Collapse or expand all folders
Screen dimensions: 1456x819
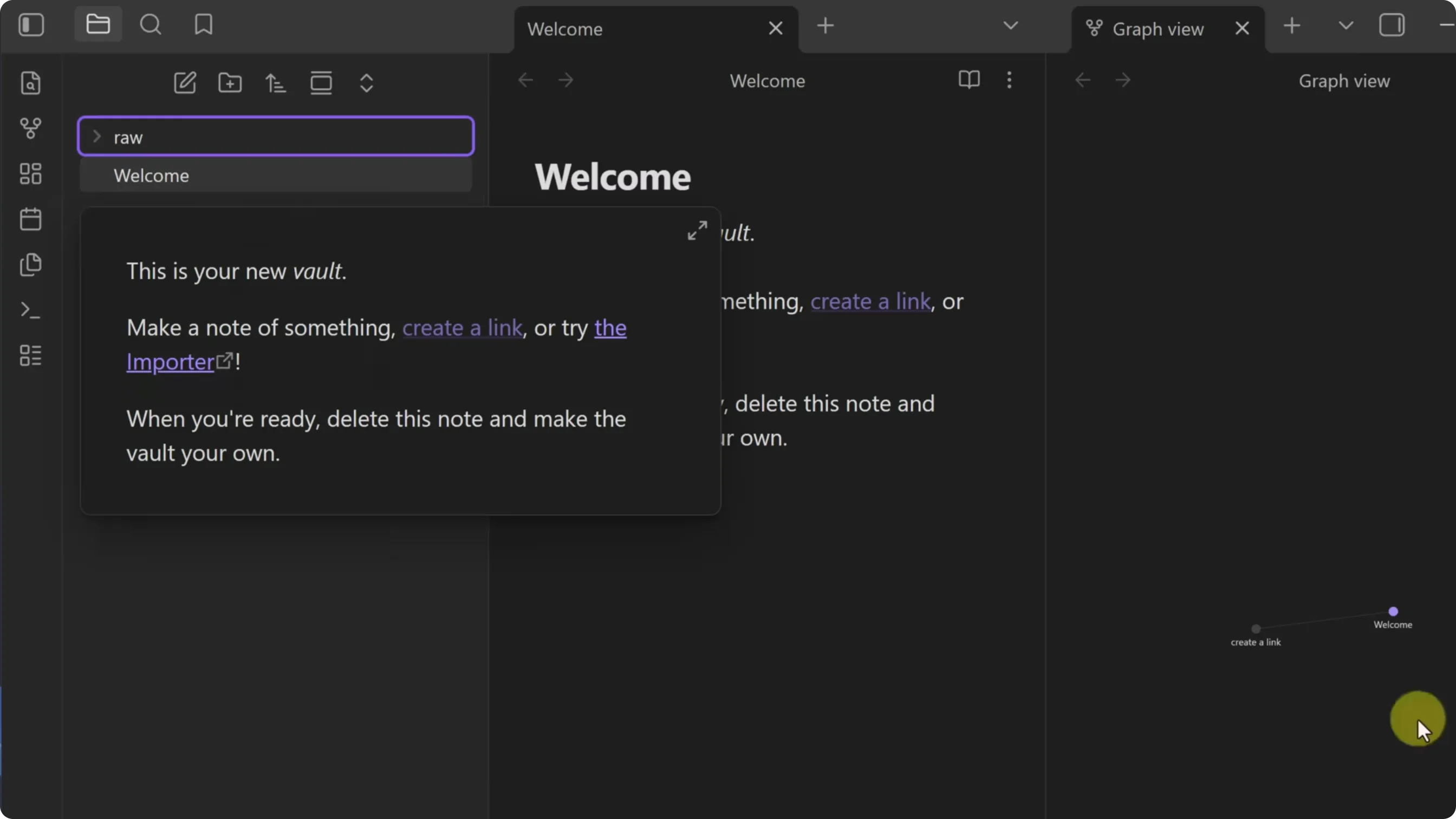pos(367,83)
